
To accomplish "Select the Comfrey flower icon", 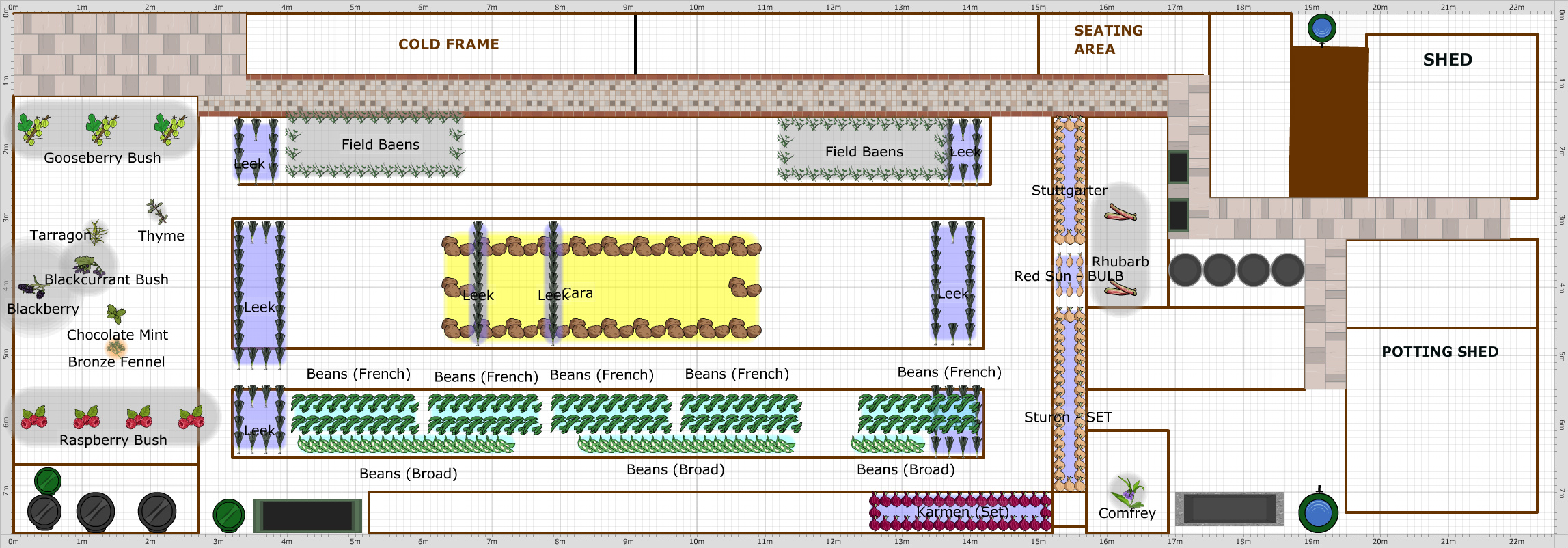I will [1127, 491].
